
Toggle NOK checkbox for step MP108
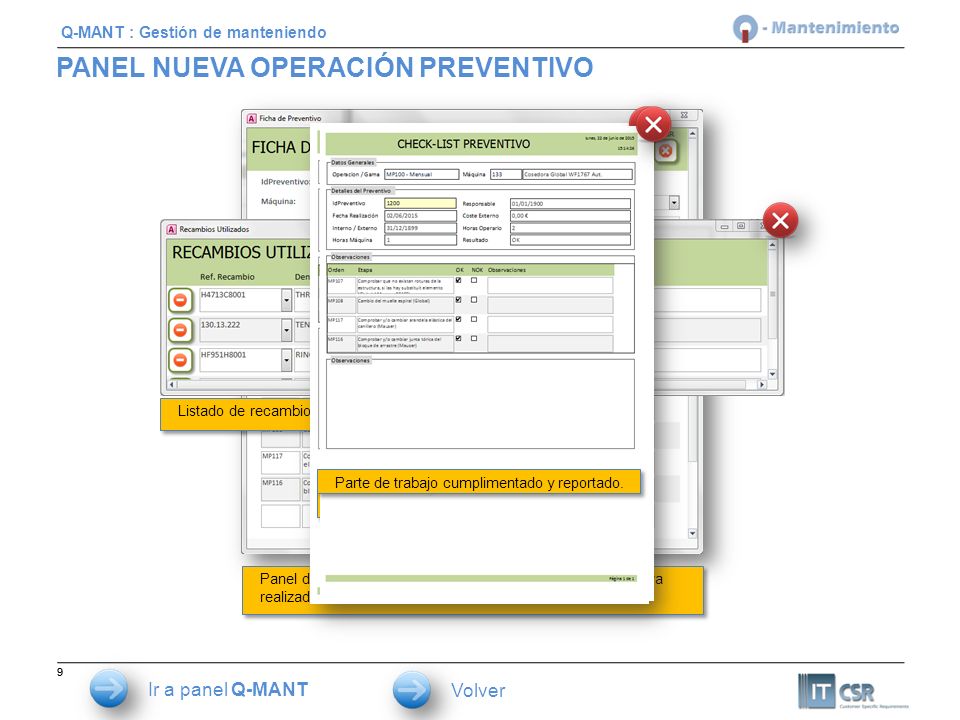[474, 300]
